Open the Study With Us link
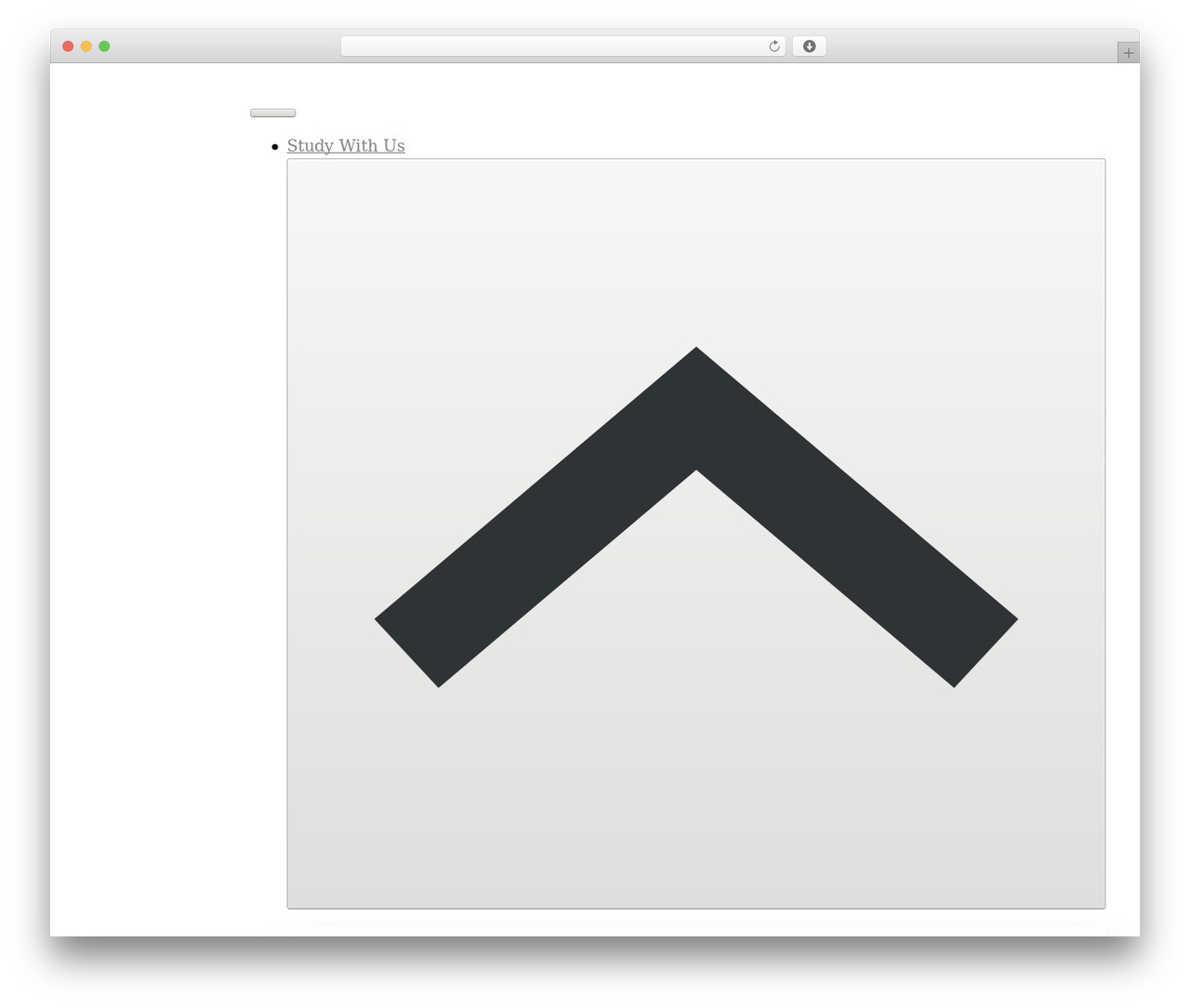This screenshot has height=1008, width=1190. pyautogui.click(x=346, y=146)
